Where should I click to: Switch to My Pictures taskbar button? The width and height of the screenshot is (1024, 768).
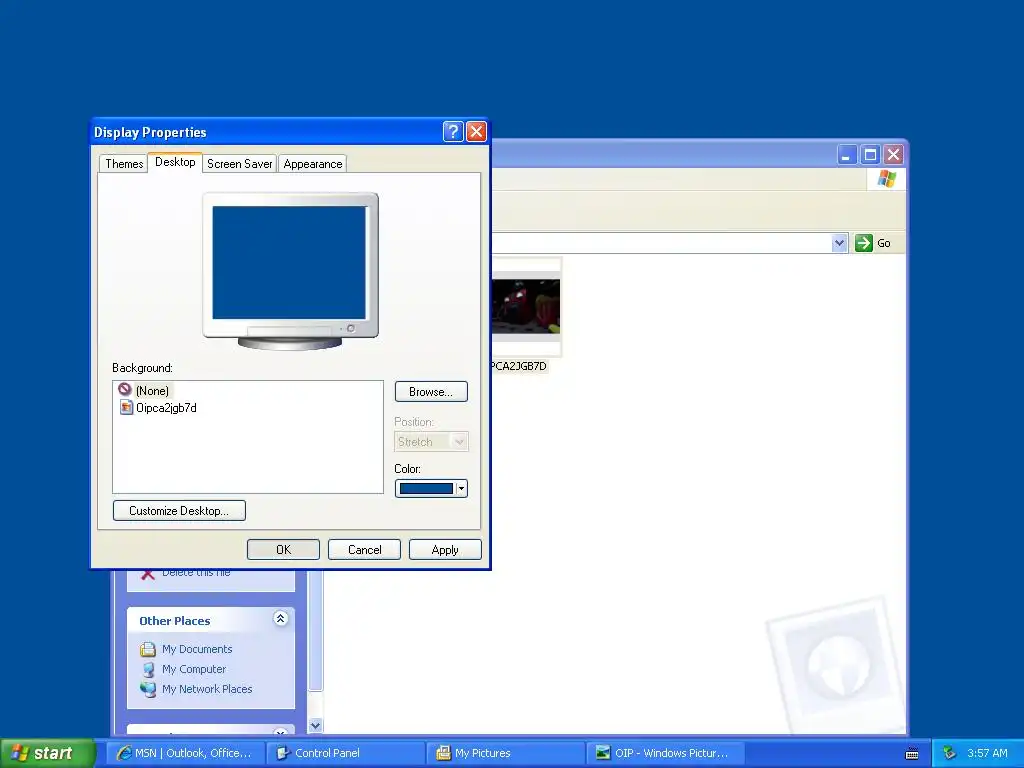pyautogui.click(x=506, y=753)
